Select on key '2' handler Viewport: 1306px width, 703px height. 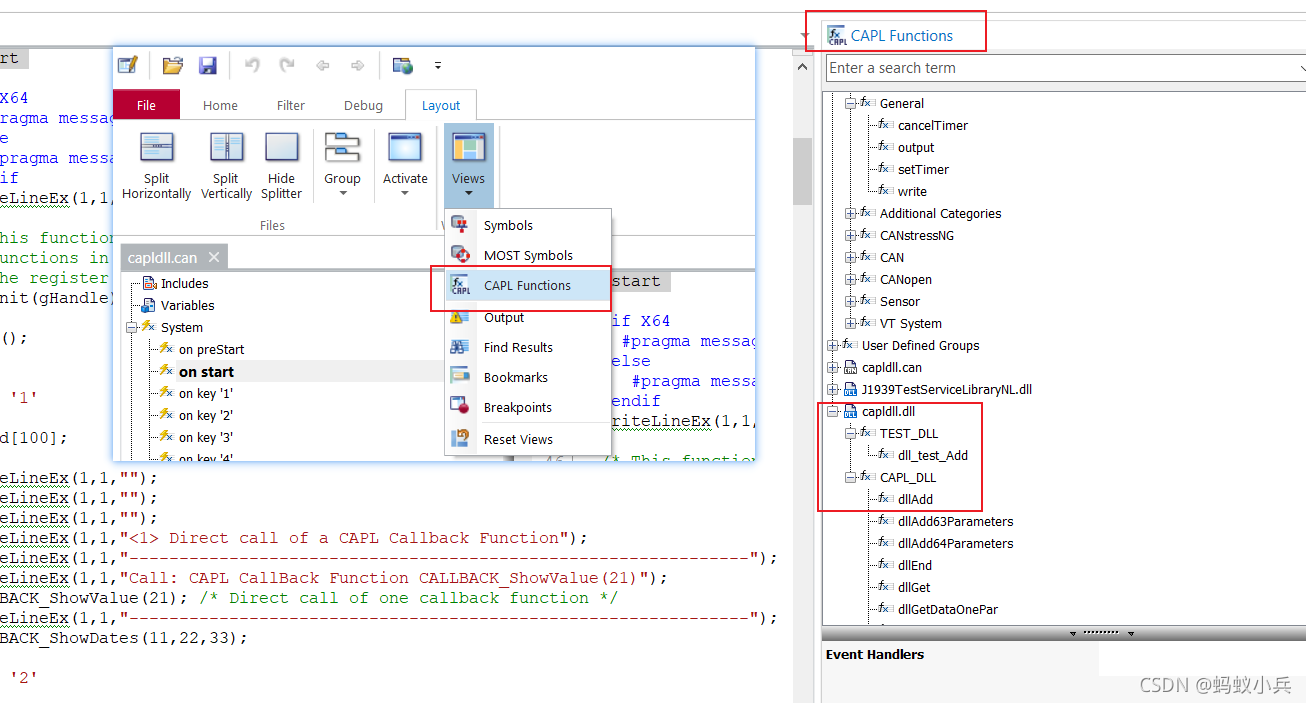tap(206, 415)
